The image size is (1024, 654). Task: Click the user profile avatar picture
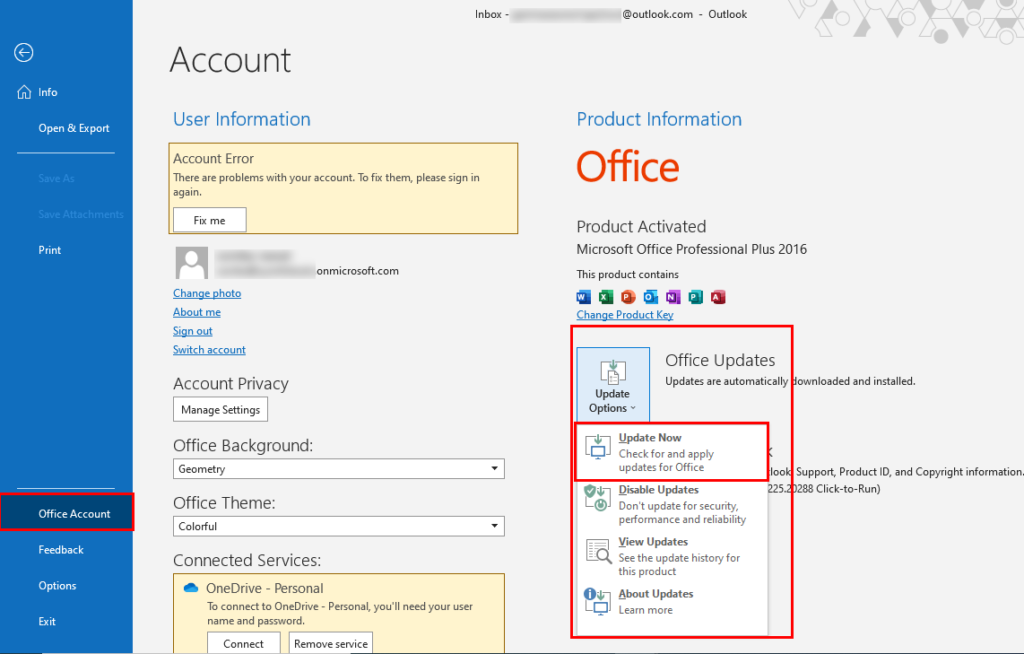click(191, 263)
